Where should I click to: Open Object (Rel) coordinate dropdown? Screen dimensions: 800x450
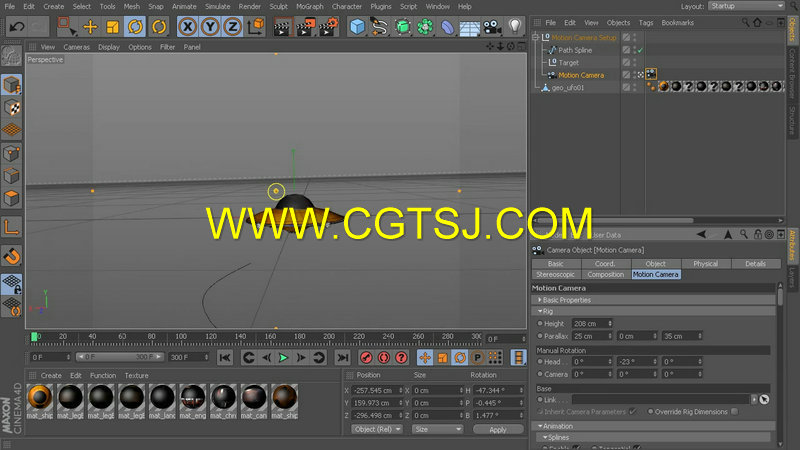pyautogui.click(x=378, y=430)
